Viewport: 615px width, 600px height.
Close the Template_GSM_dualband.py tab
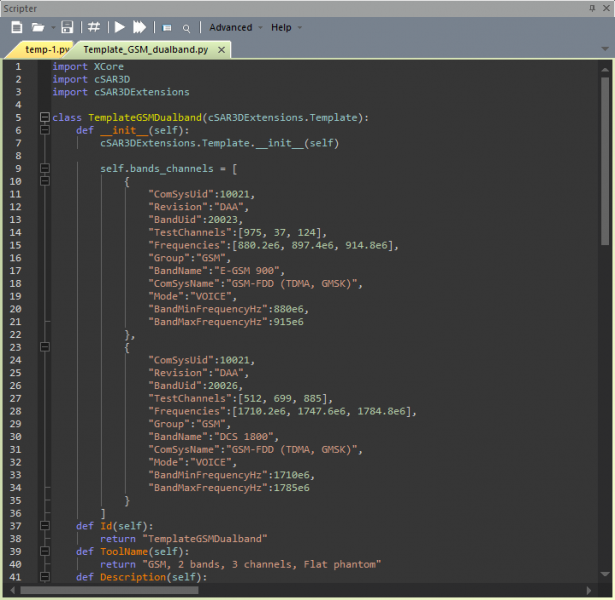tap(221, 48)
